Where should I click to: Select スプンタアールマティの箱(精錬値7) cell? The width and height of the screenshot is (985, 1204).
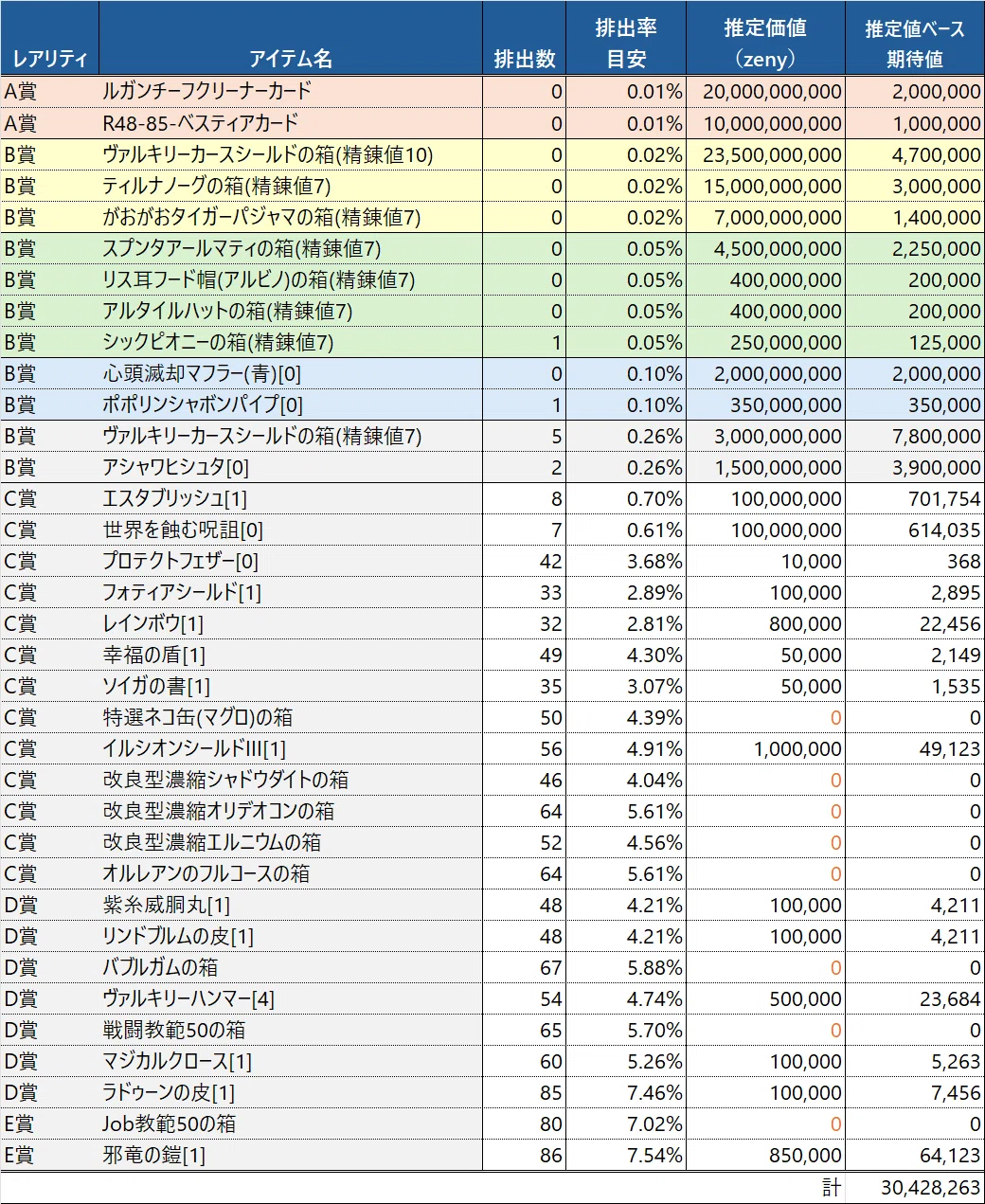coord(291,248)
